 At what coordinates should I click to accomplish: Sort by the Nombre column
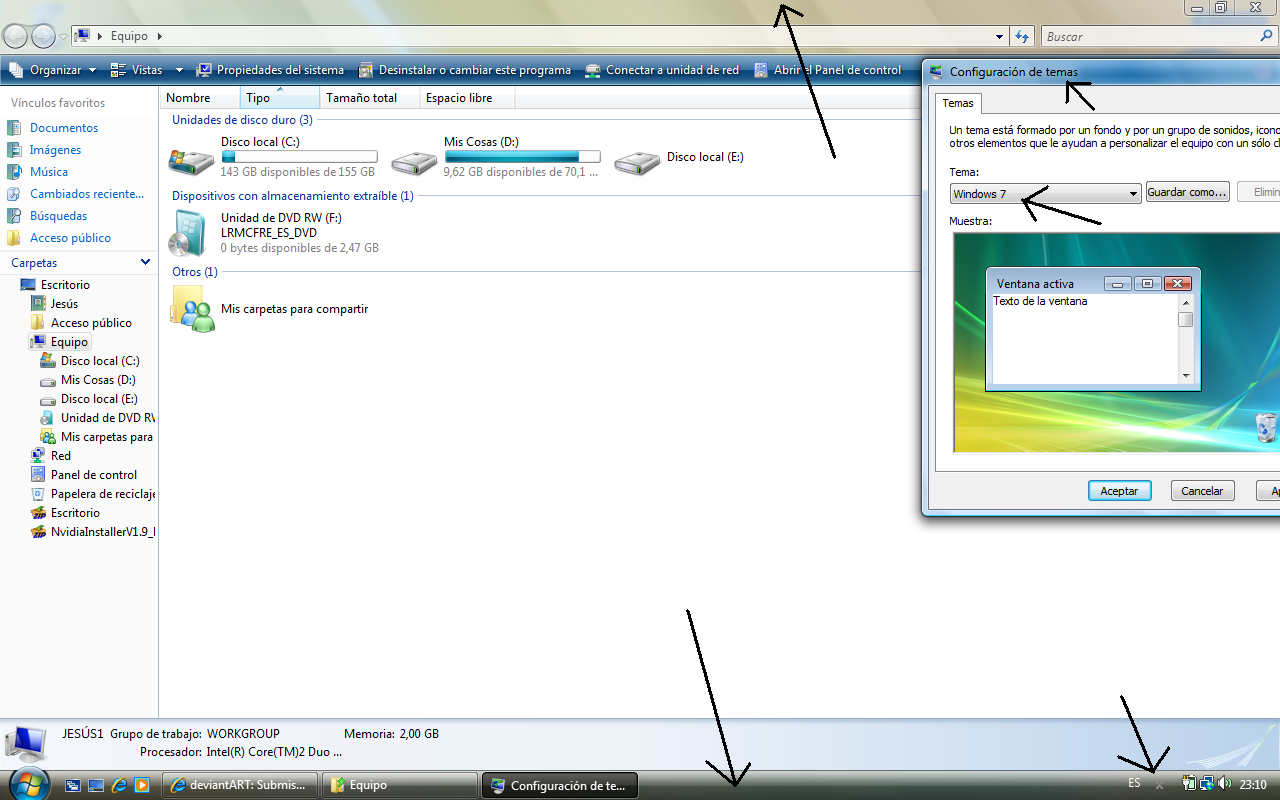(x=200, y=98)
